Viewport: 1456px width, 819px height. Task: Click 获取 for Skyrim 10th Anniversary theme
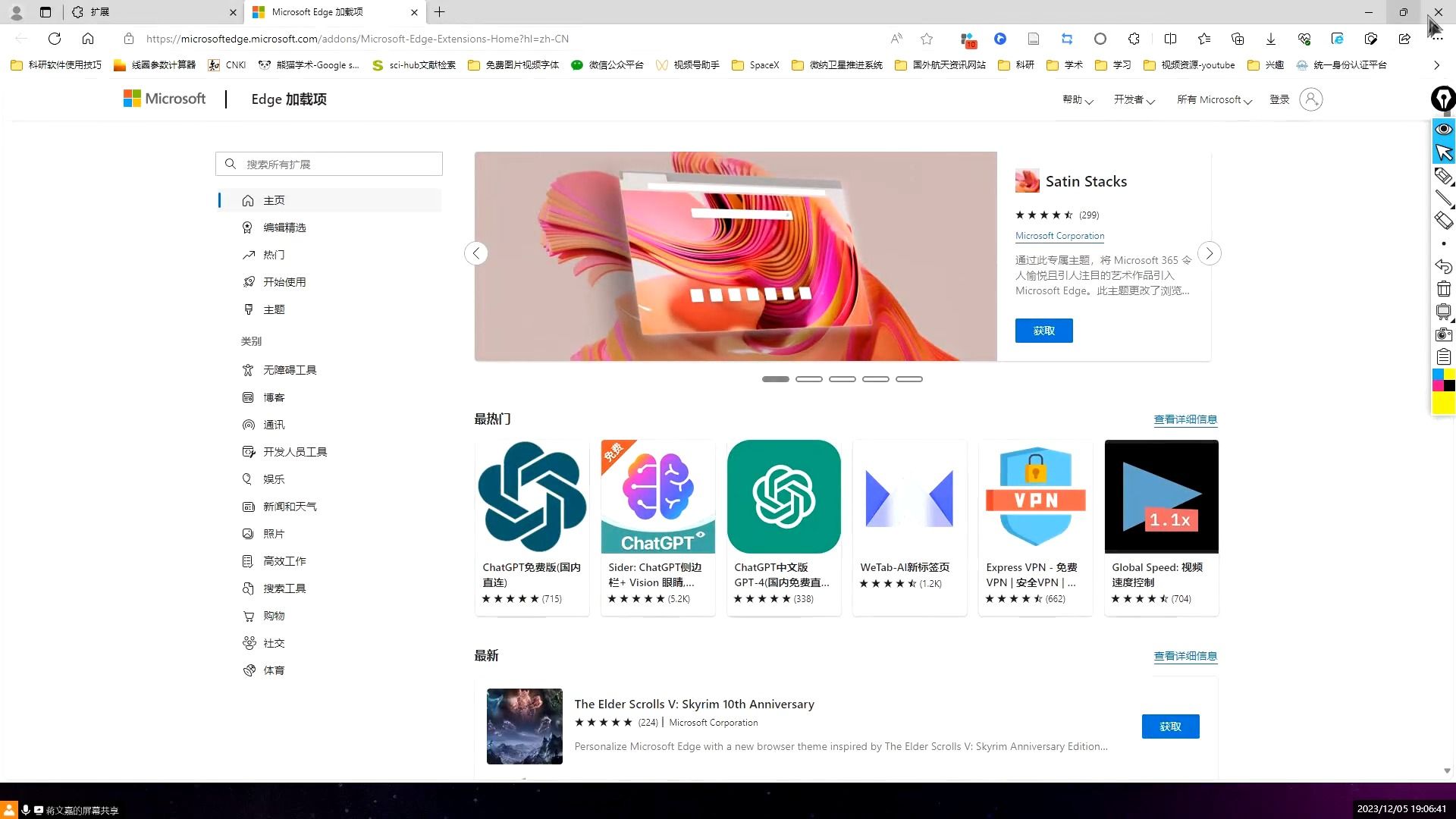[1170, 726]
